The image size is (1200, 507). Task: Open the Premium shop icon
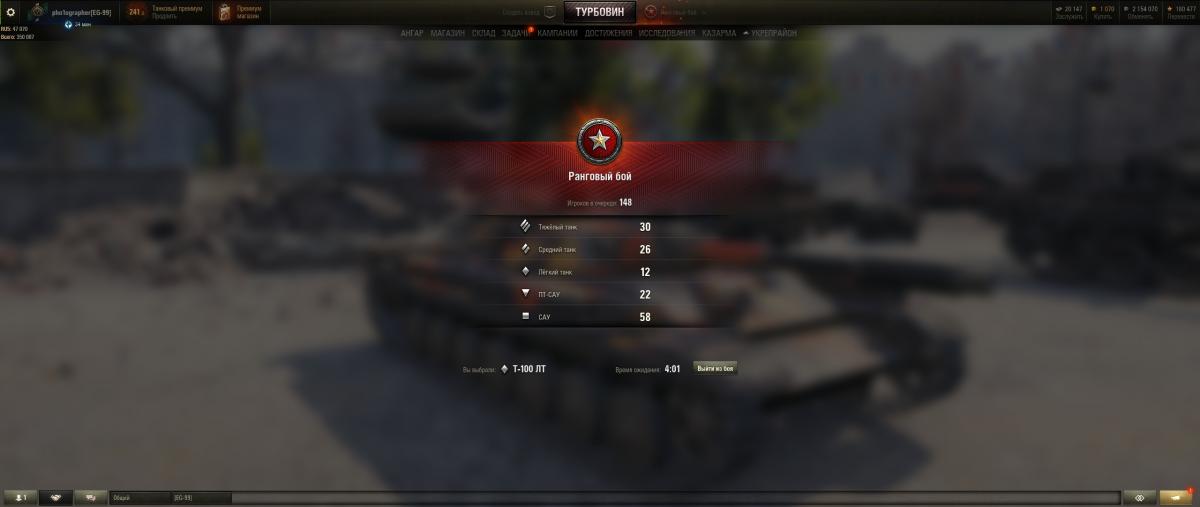(226, 12)
